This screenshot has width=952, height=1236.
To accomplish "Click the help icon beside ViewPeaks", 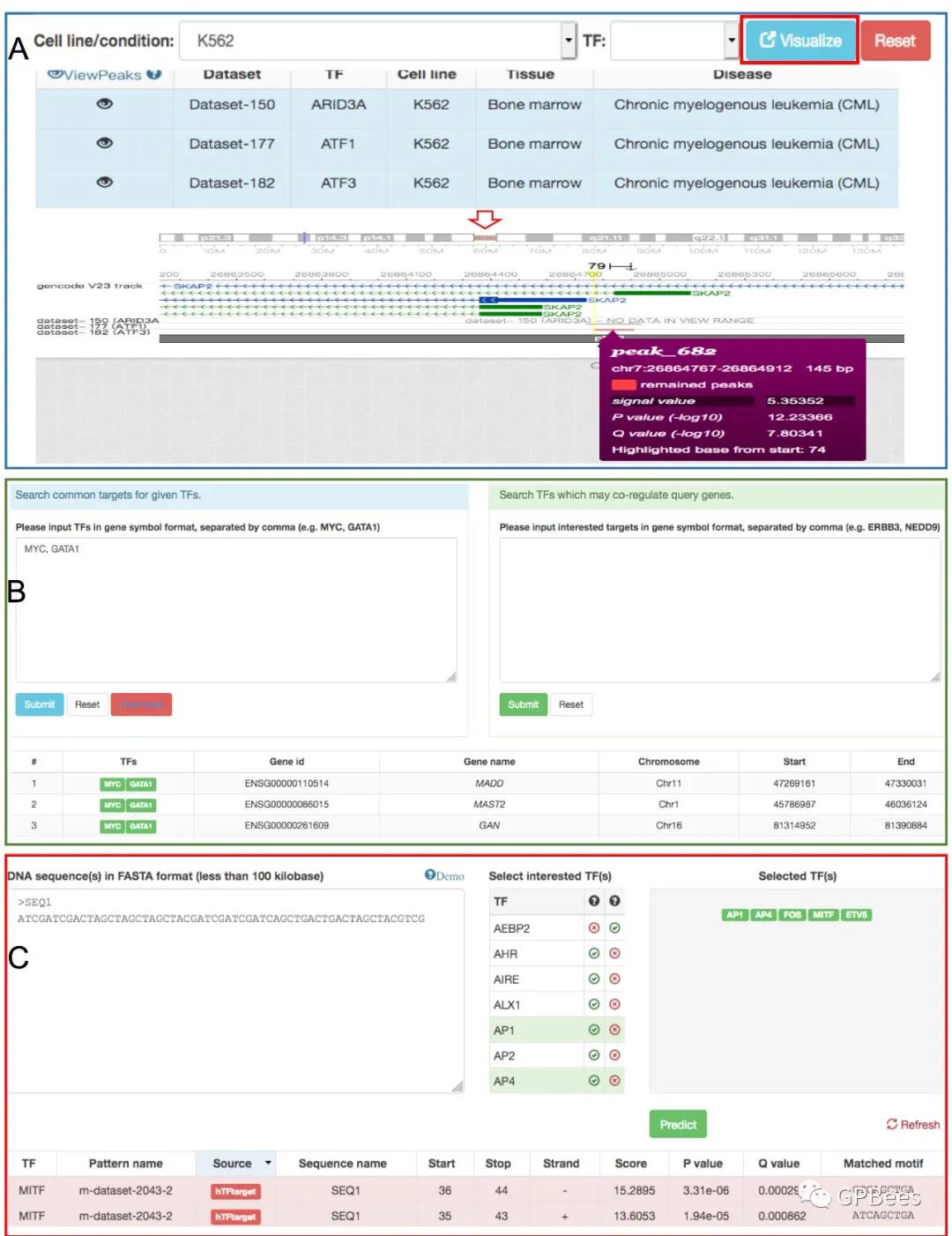I will [x=154, y=74].
